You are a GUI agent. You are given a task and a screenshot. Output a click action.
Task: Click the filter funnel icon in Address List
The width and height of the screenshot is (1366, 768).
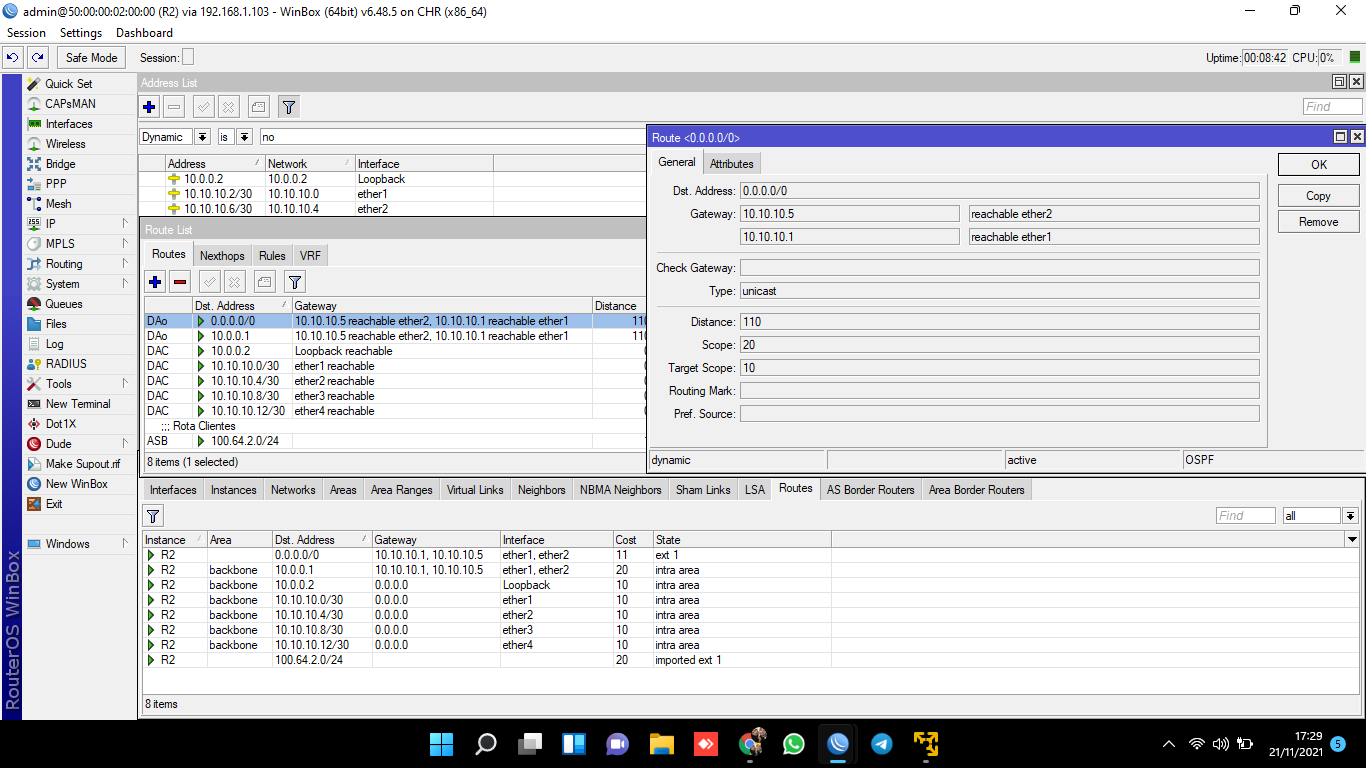click(288, 107)
